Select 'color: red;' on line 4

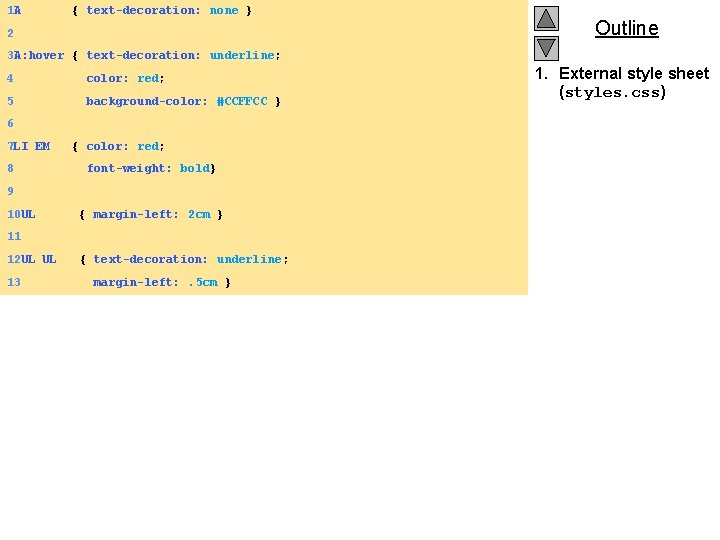125,78
